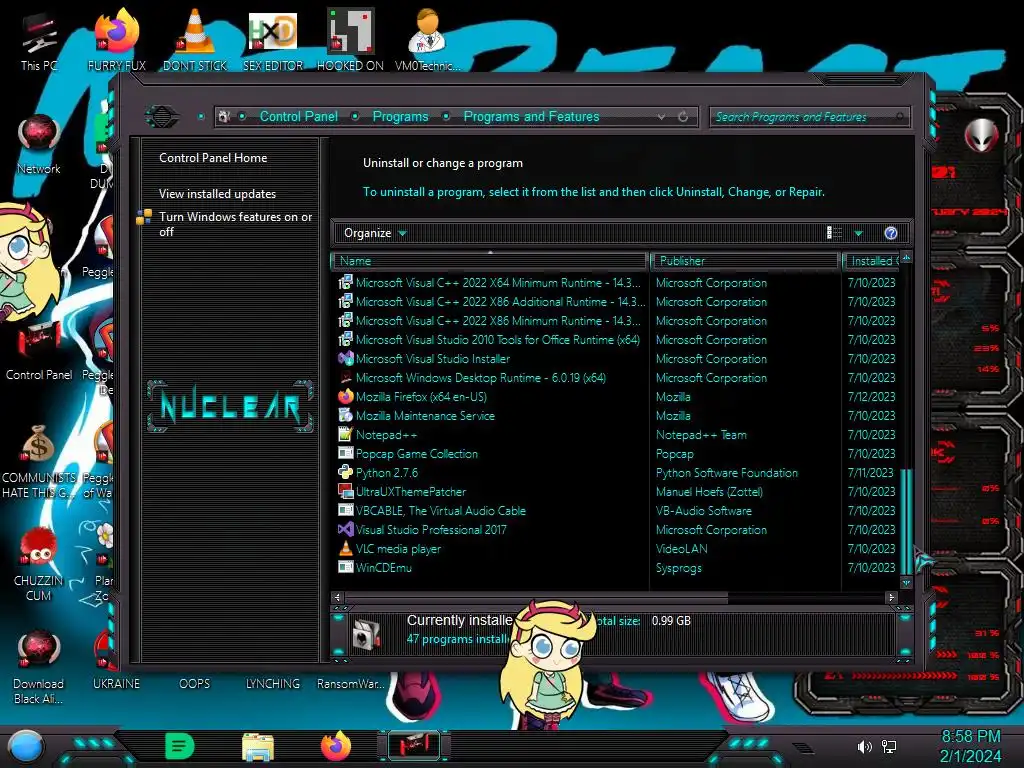The width and height of the screenshot is (1024, 768).
Task: Sort by the Name column header
Action: (x=488, y=261)
